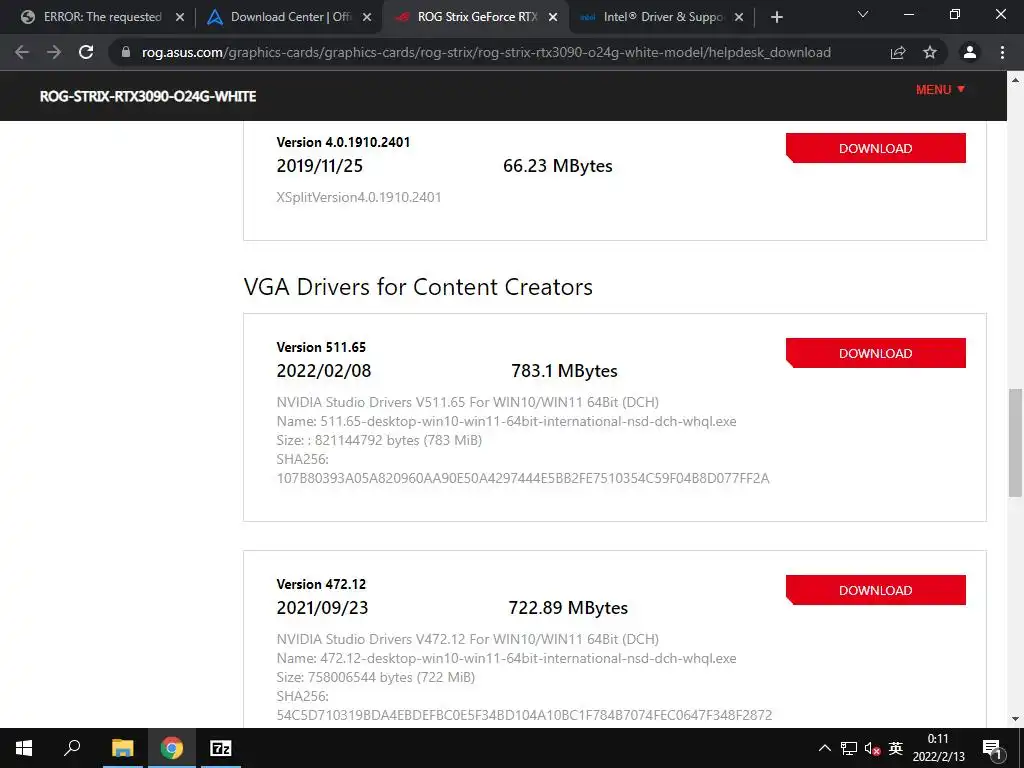Download Studio driver version 472.12
1024x768 pixels.
coord(876,590)
